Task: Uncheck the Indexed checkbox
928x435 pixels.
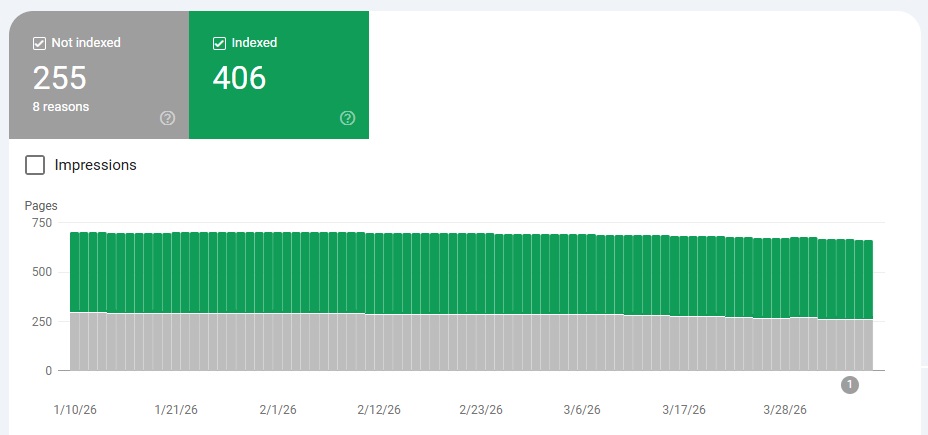Action: point(219,43)
